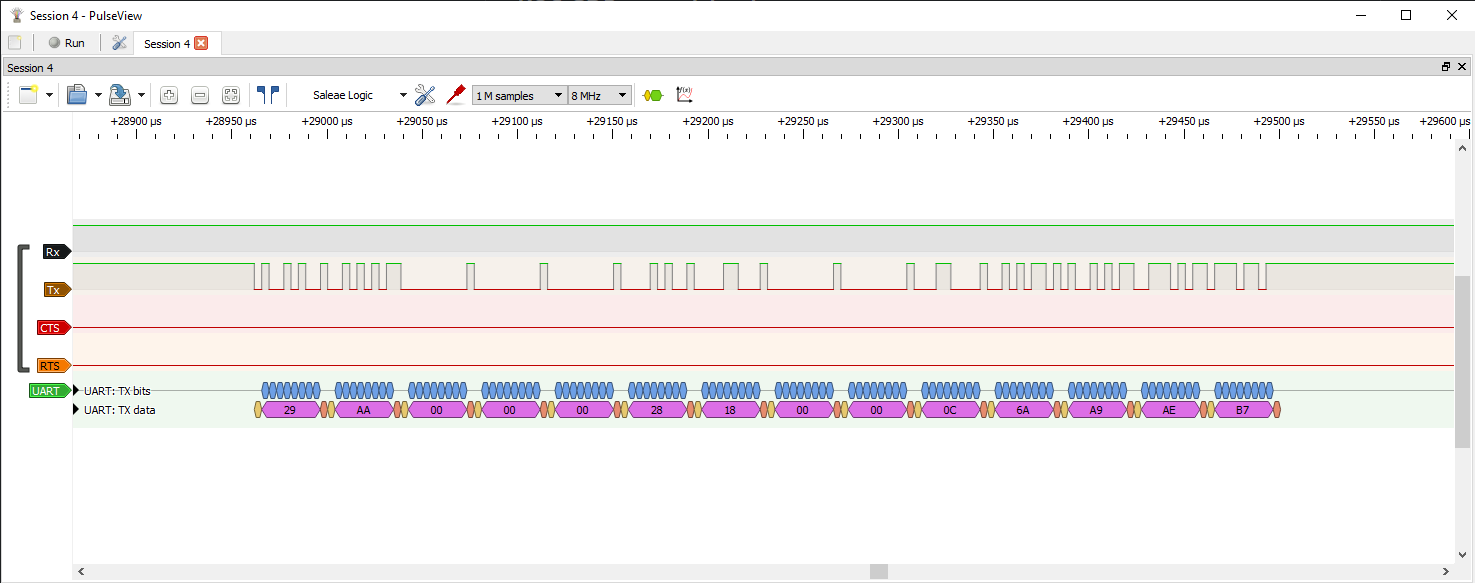Image resolution: width=1475 pixels, height=583 pixels.
Task: Click the math signal icon
Action: pos(685,95)
